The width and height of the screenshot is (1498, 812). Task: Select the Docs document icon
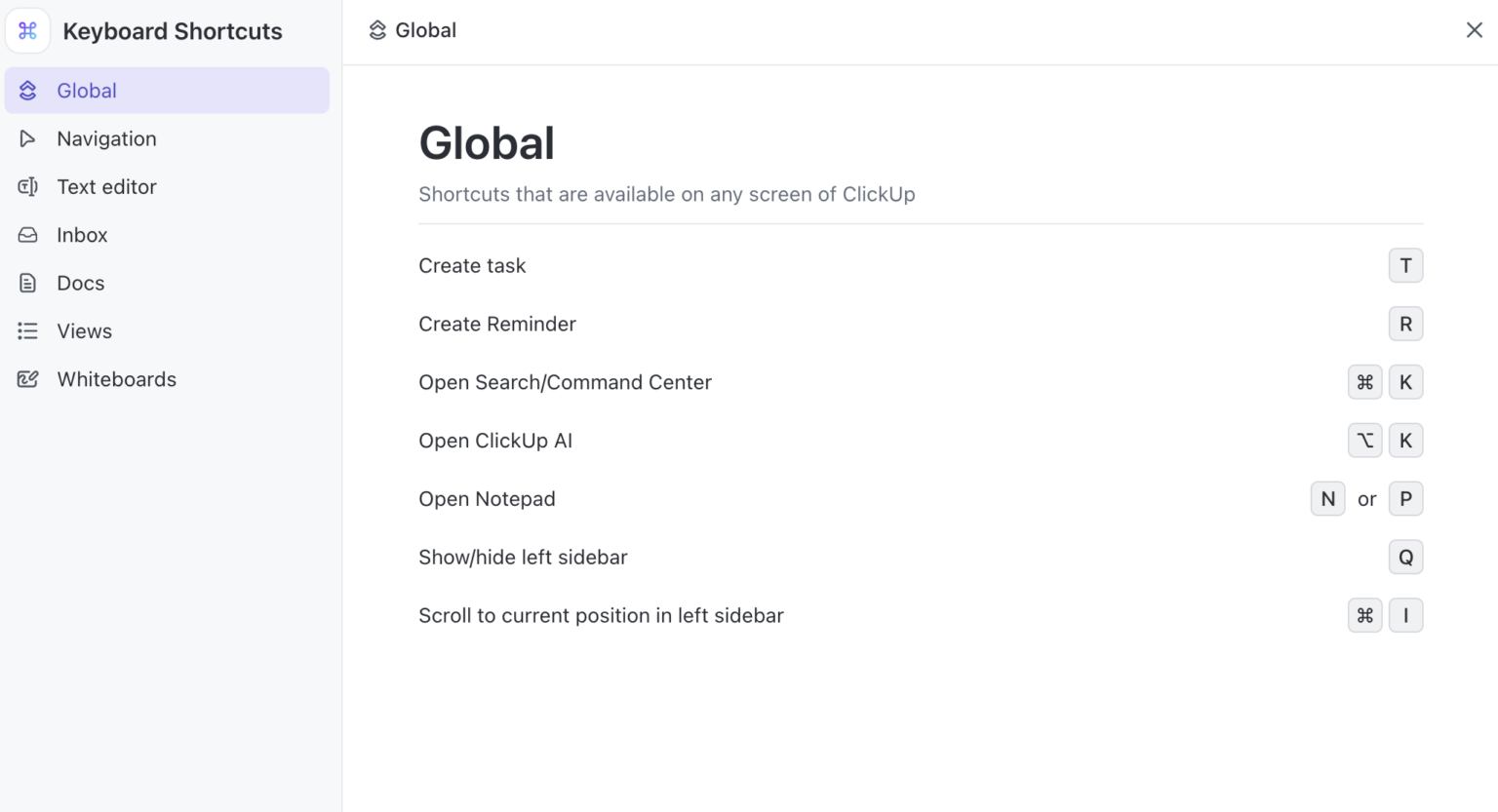click(x=28, y=283)
